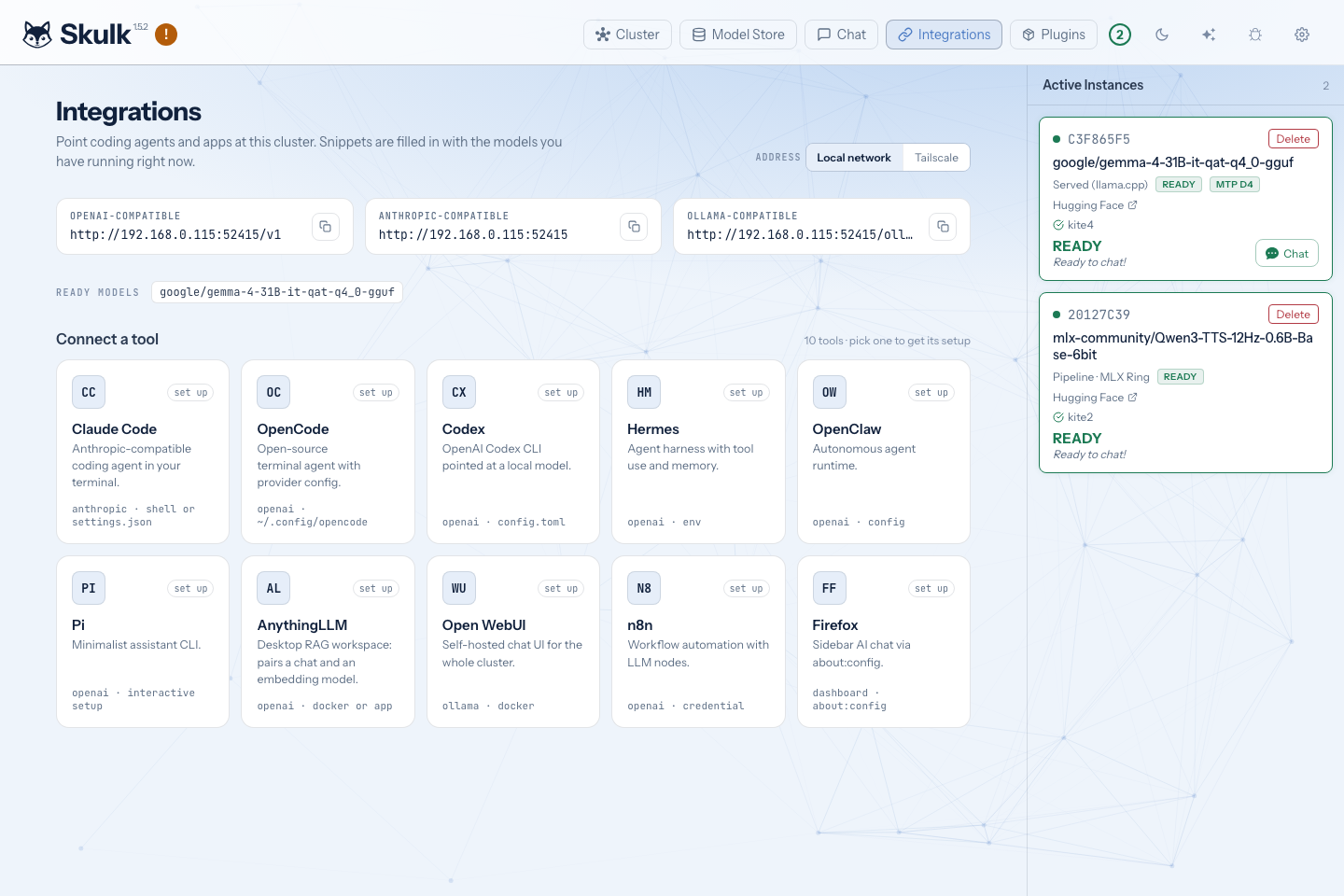Click the sparkles effects icon
Image resolution: width=1344 pixels, height=896 pixels.
coord(1209,35)
